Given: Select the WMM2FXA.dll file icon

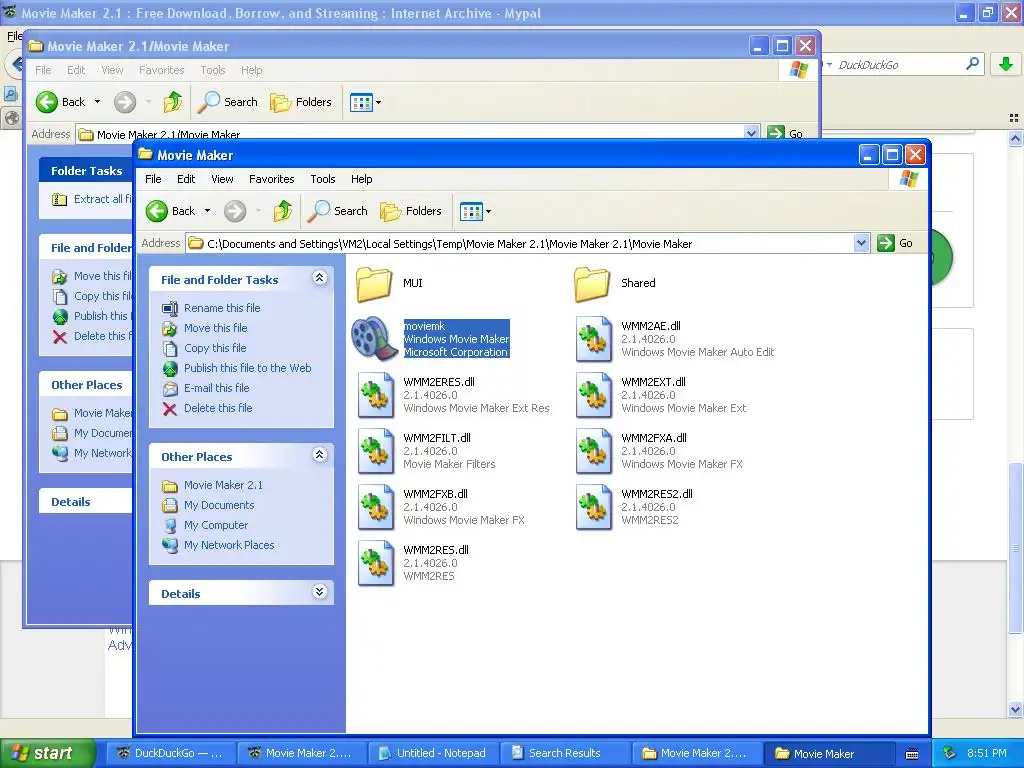Looking at the screenshot, I should pyautogui.click(x=593, y=451).
